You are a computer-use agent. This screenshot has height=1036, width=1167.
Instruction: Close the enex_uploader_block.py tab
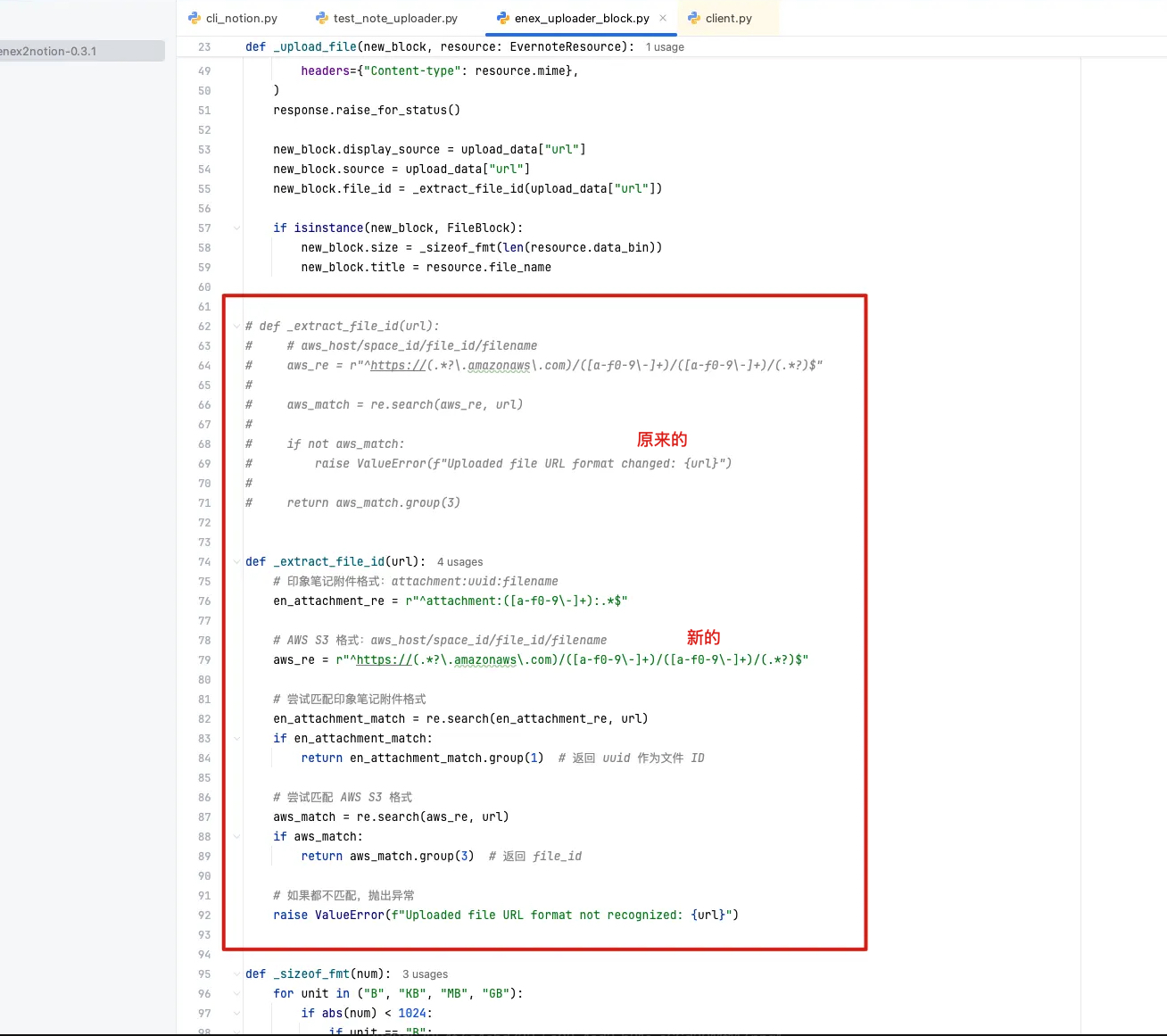pyautogui.click(x=663, y=18)
